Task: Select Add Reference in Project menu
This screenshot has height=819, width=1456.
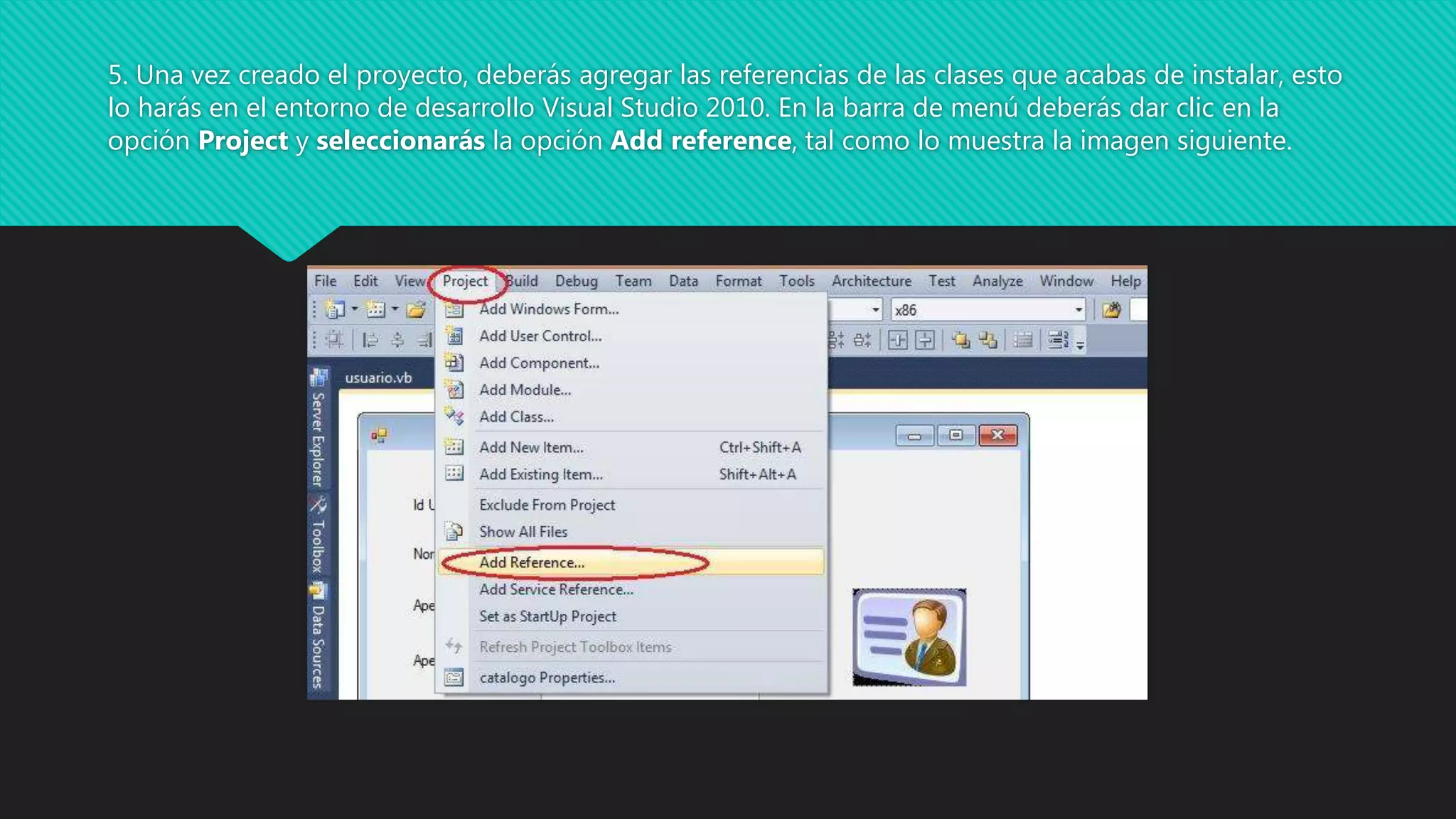Action: pyautogui.click(x=631, y=562)
